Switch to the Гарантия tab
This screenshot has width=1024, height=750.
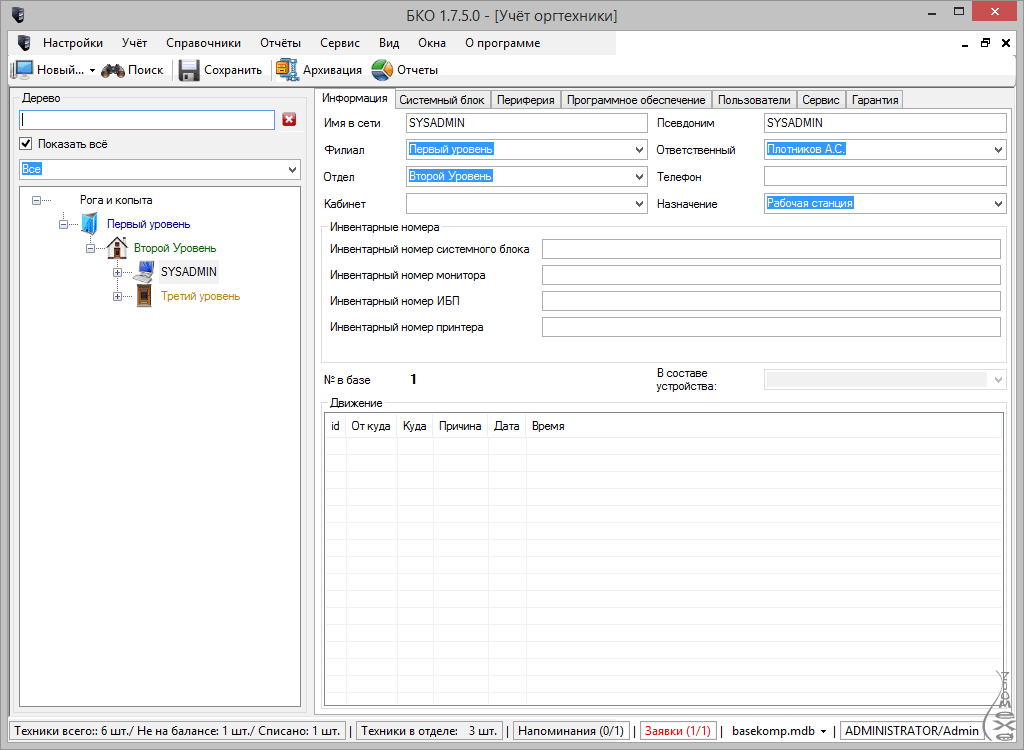click(874, 100)
